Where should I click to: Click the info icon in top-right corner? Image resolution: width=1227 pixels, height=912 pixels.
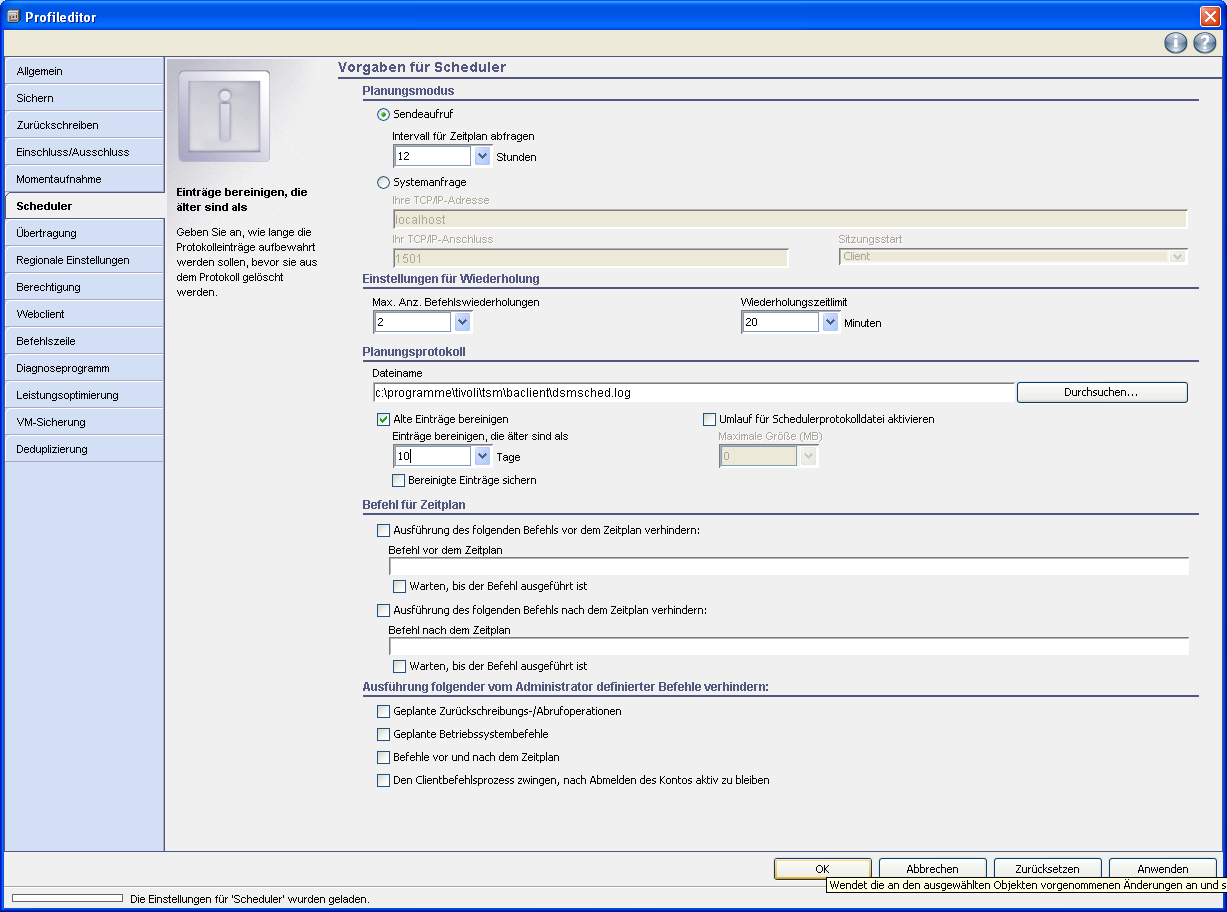(1175, 43)
